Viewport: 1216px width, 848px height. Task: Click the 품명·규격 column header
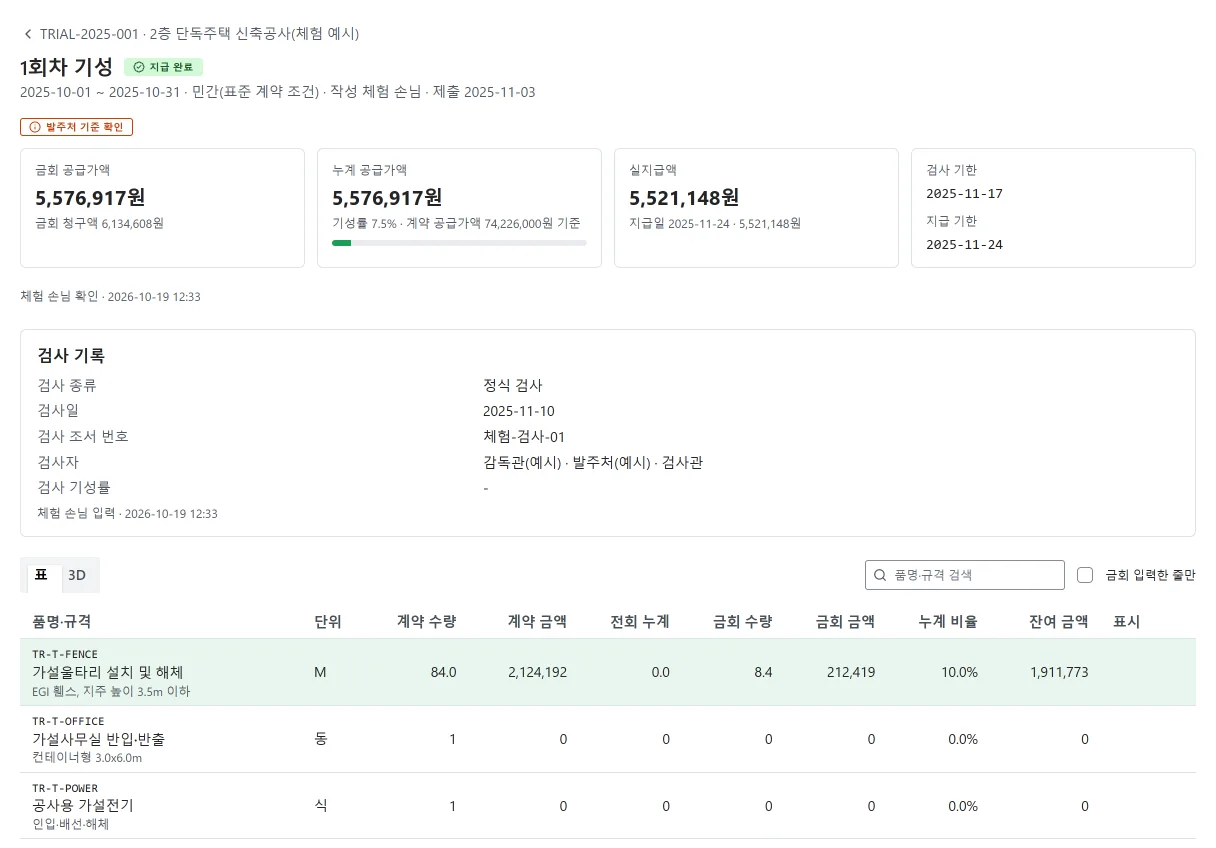pyautogui.click(x=62, y=622)
